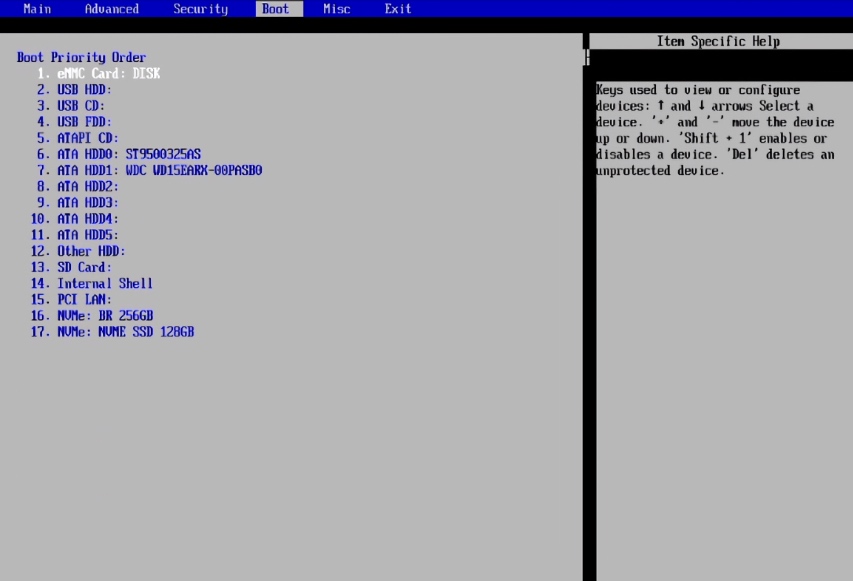Image resolution: width=853 pixels, height=581 pixels.
Task: Select boot entry 2 USB HDD
Action: [x=74, y=90]
